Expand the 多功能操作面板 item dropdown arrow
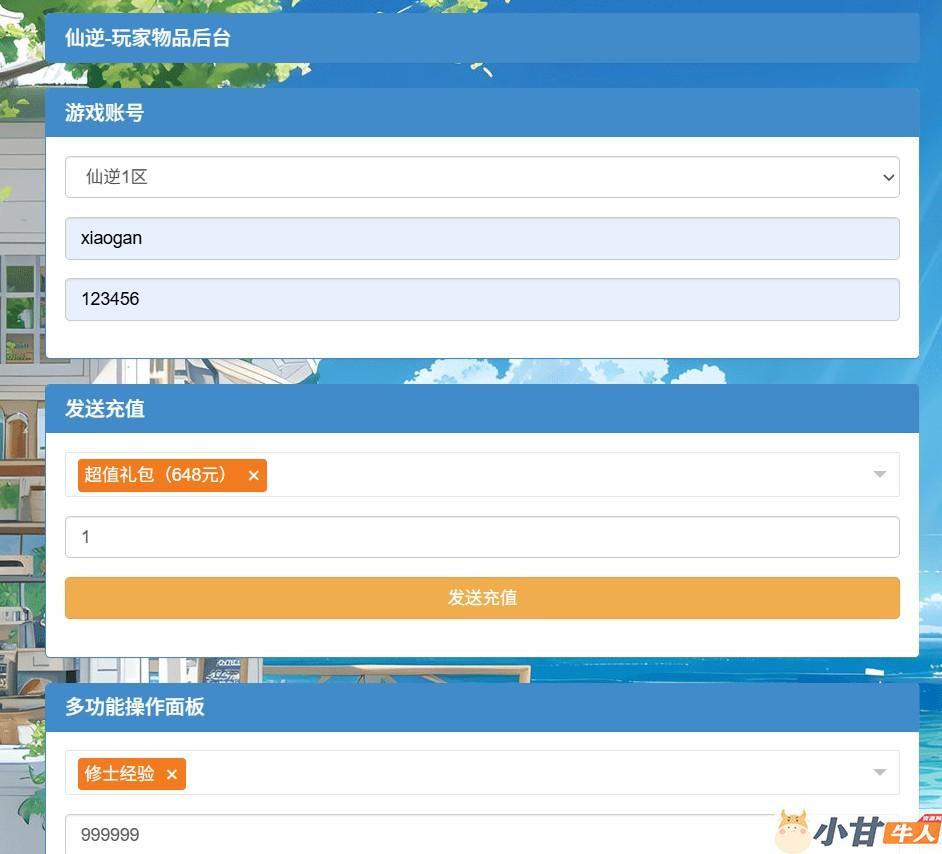 (879, 772)
